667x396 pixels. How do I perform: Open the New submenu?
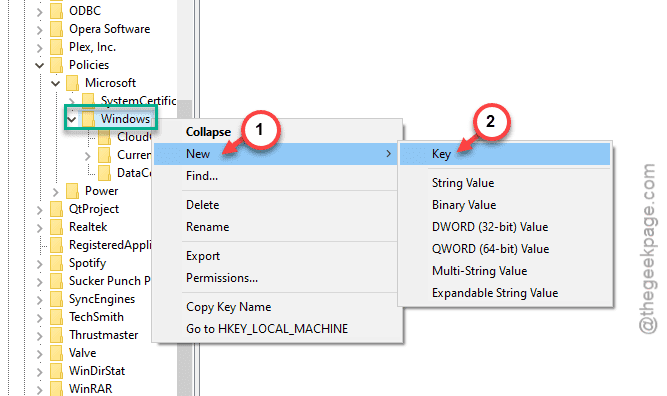[276, 154]
